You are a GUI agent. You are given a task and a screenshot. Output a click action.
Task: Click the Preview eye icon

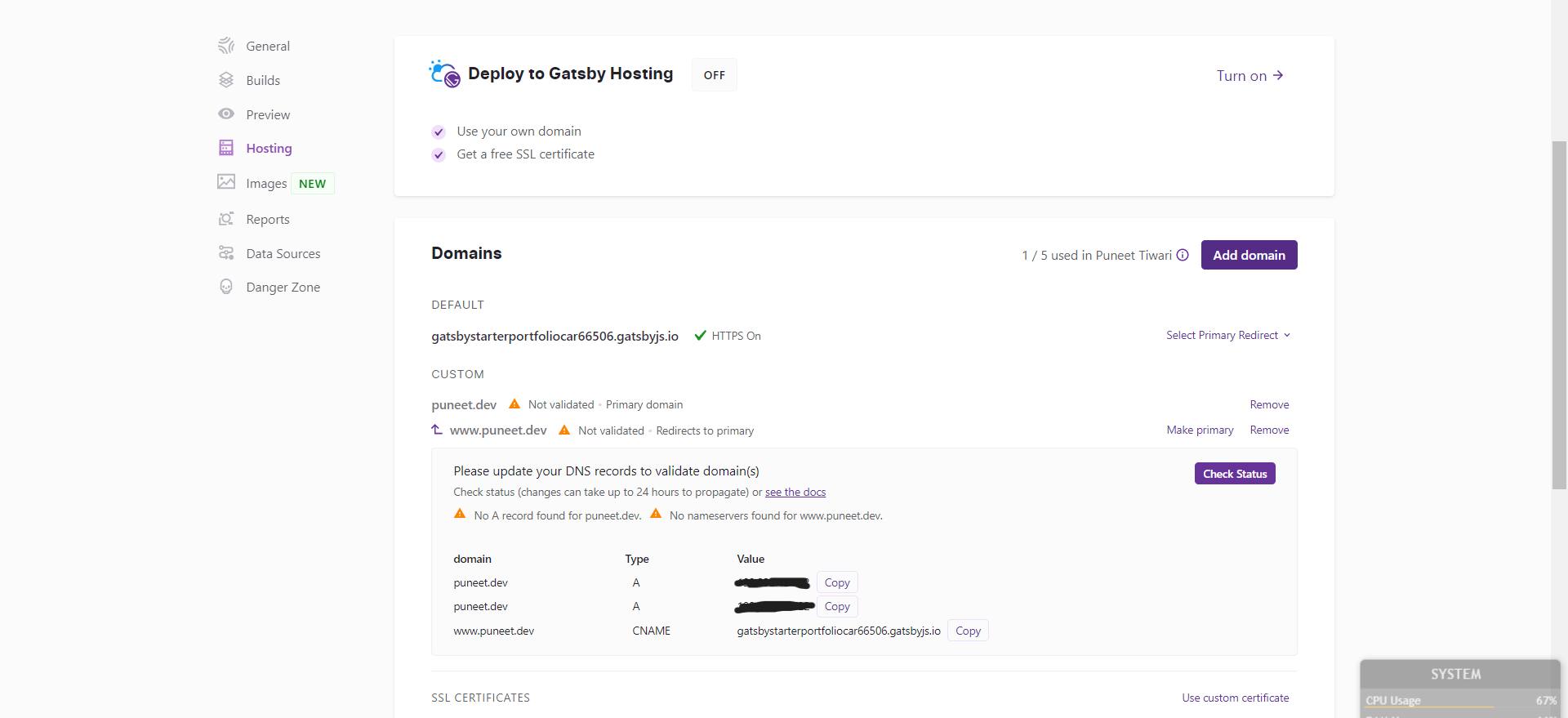pyautogui.click(x=226, y=114)
